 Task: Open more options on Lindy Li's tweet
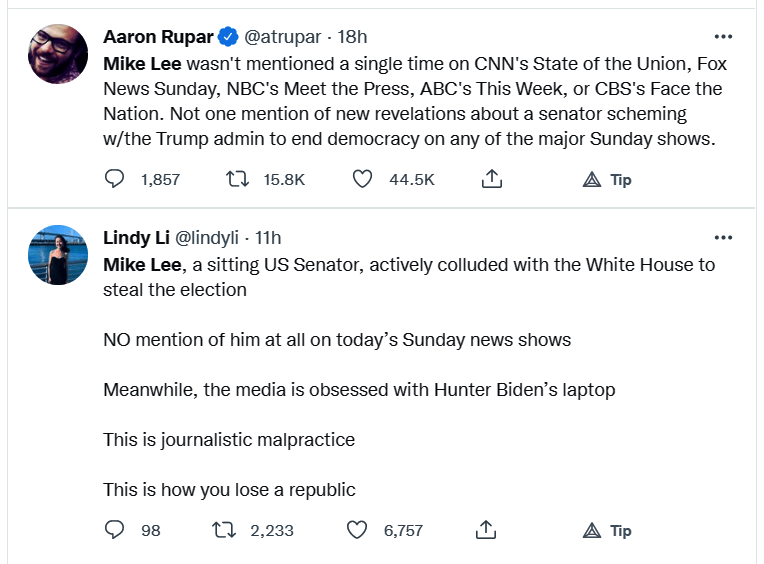pyautogui.click(x=723, y=238)
